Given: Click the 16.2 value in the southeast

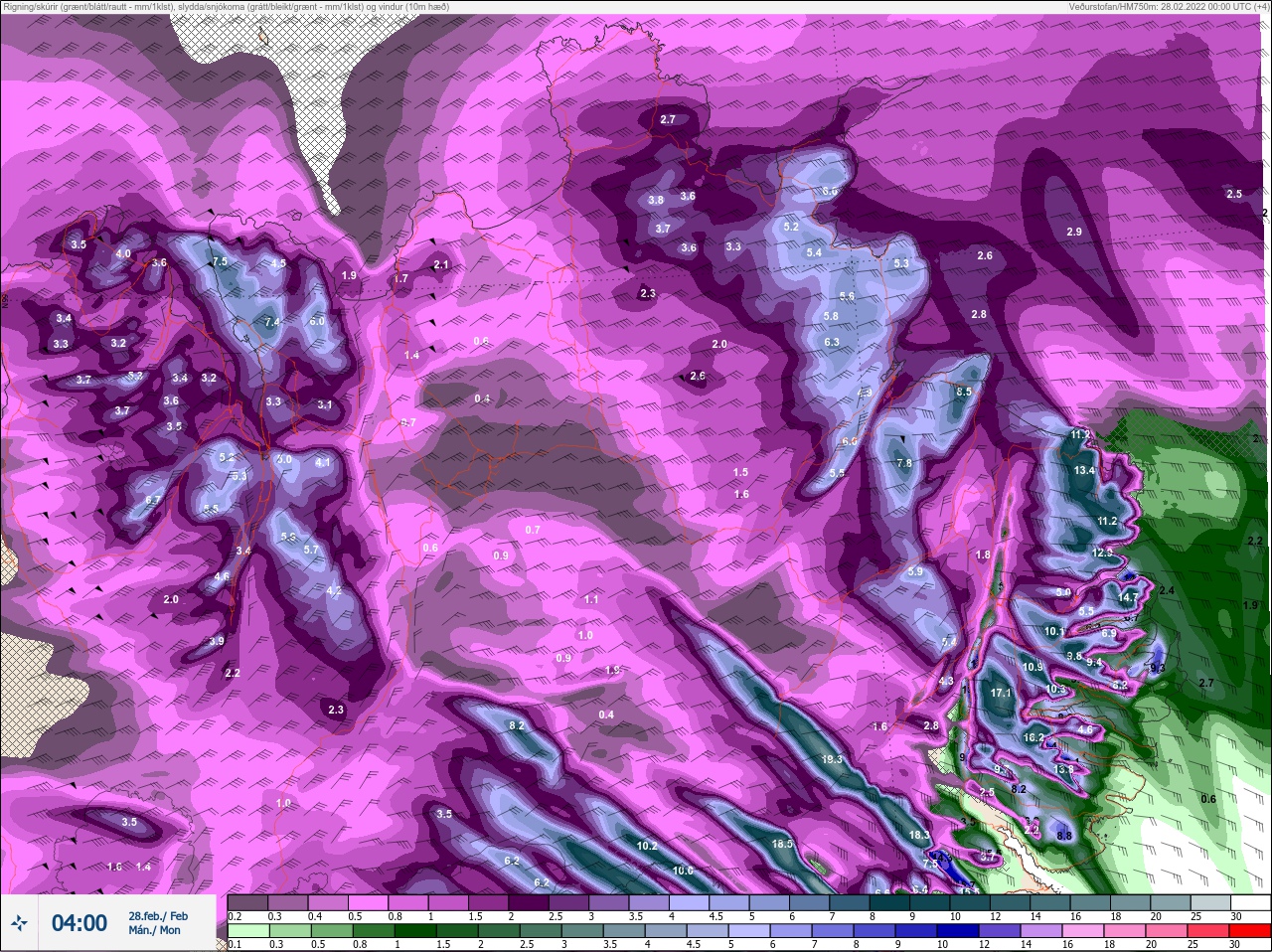Looking at the screenshot, I should [x=1033, y=737].
